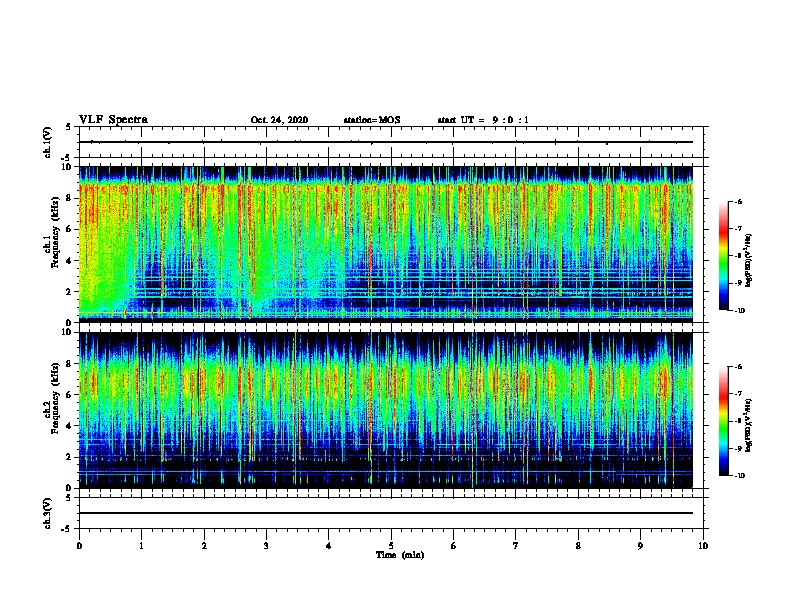This screenshot has height=612, width=792.
Task: Click the ch.1 colorbar PSD unit label
Action: coord(749,260)
